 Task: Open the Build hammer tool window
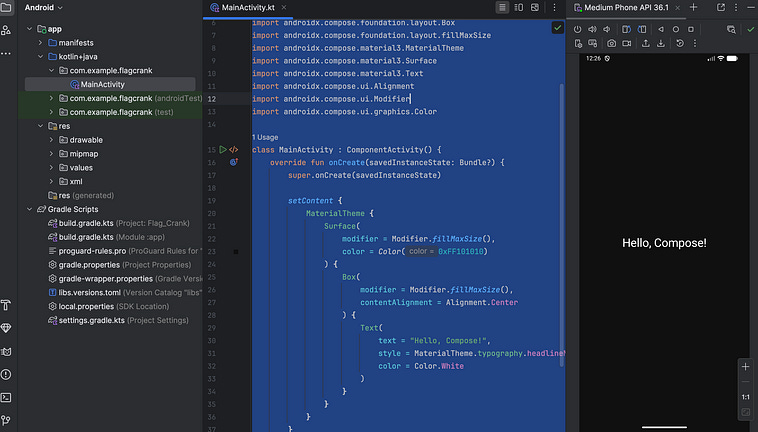pyautogui.click(x=6, y=305)
